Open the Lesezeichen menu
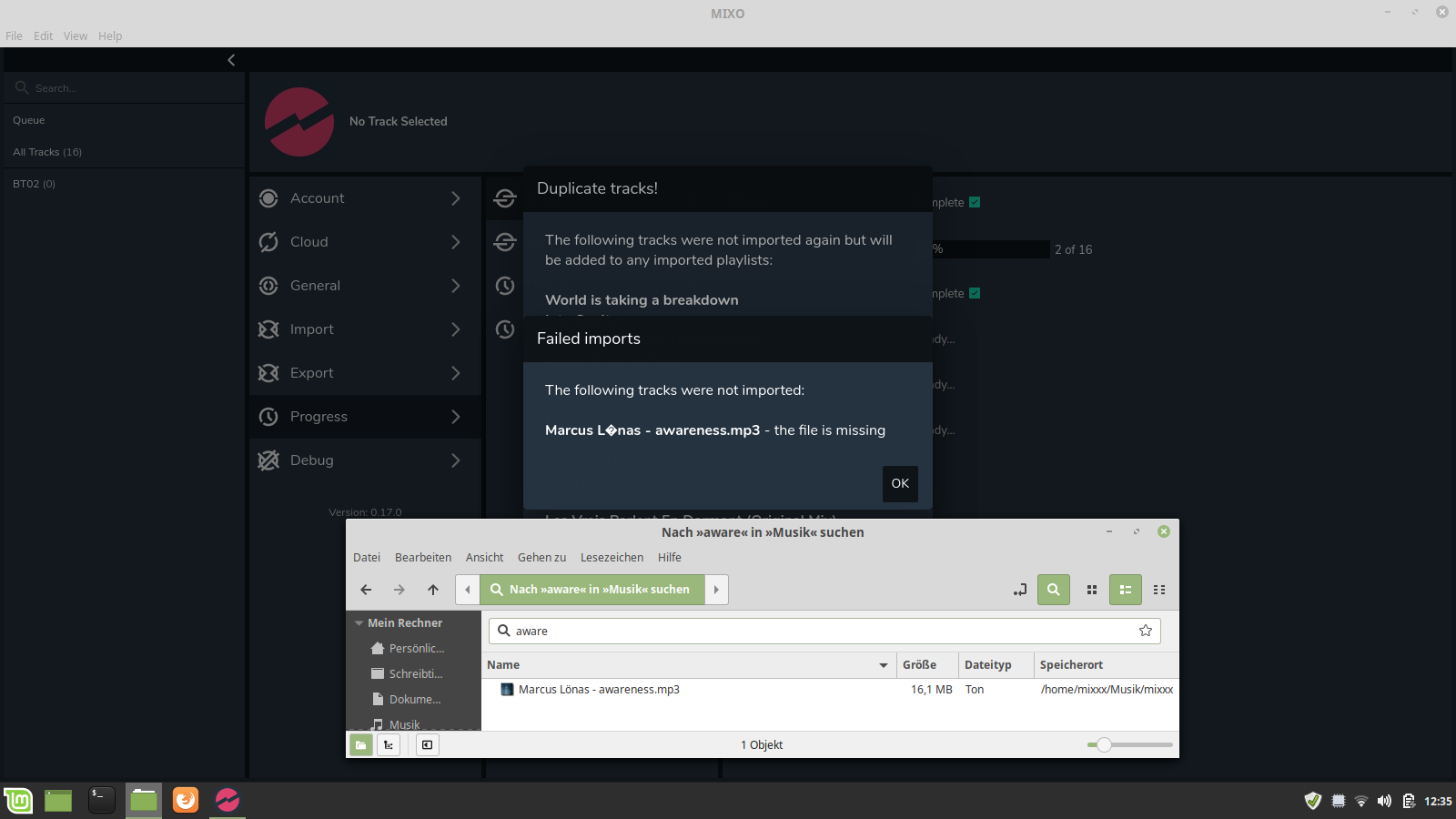This screenshot has height=819, width=1456. point(612,558)
